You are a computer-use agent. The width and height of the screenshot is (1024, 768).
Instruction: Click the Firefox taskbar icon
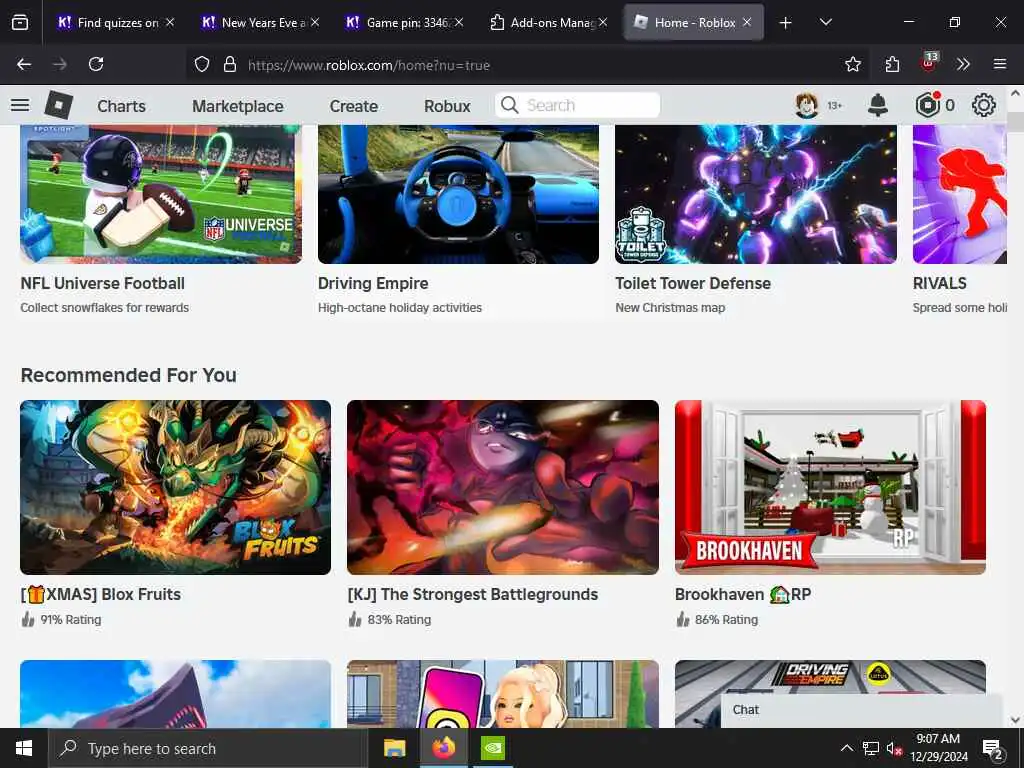click(443, 748)
